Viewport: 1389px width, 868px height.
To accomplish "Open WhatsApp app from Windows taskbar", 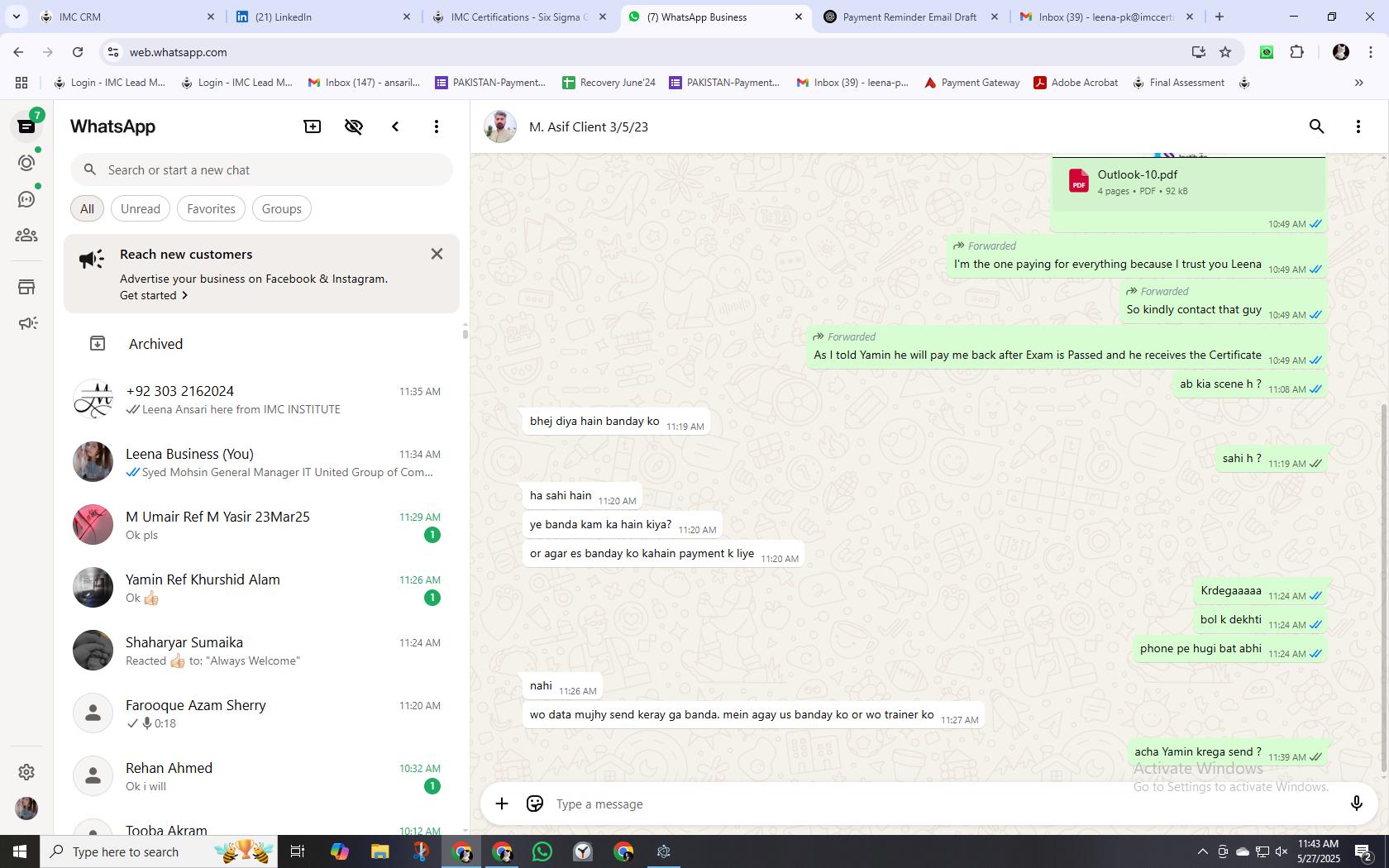I will pos(542,851).
